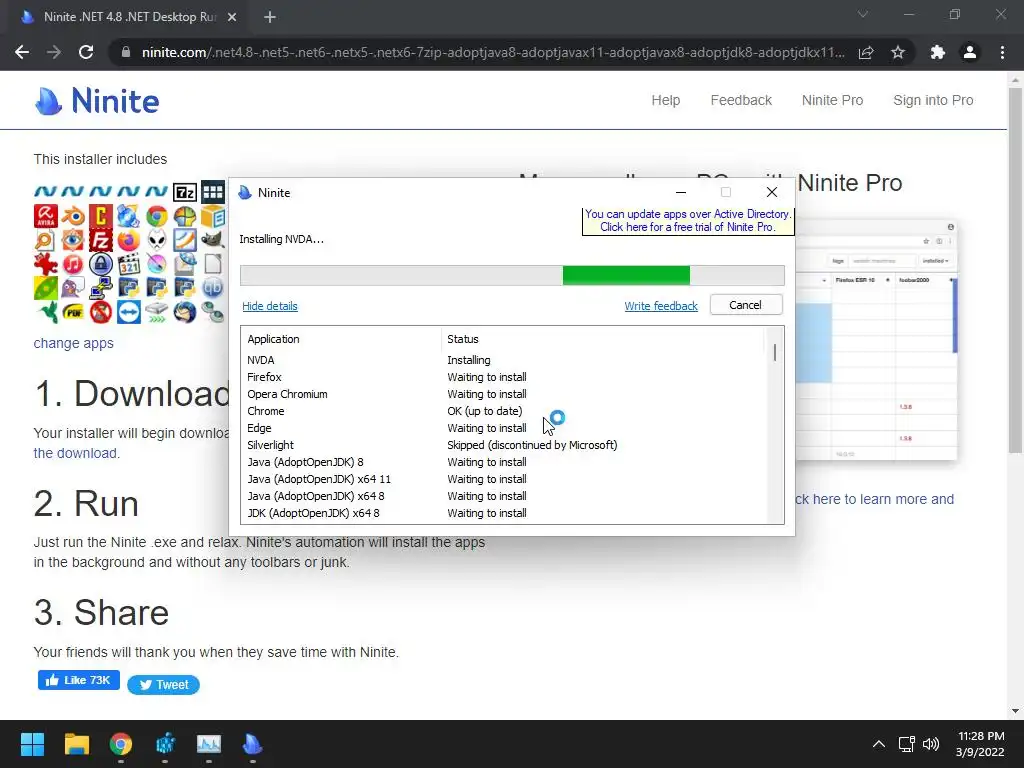Open the Chrome three-dot menu
The width and height of the screenshot is (1024, 768).
[x=1002, y=52]
